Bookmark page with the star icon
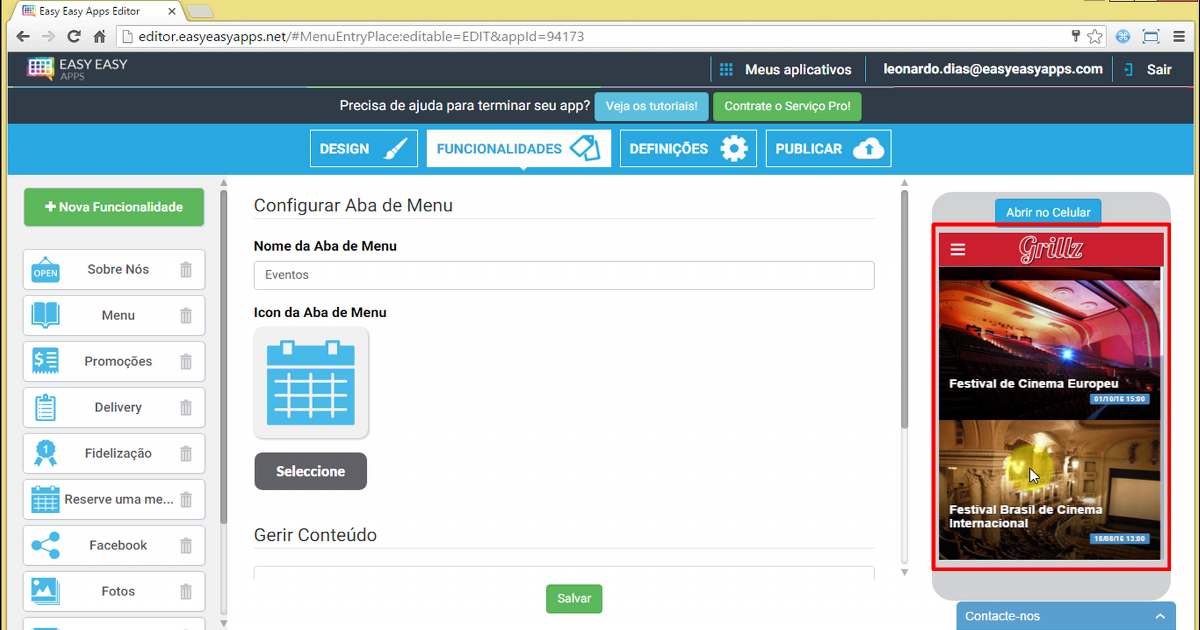The width and height of the screenshot is (1200, 630). (1095, 36)
